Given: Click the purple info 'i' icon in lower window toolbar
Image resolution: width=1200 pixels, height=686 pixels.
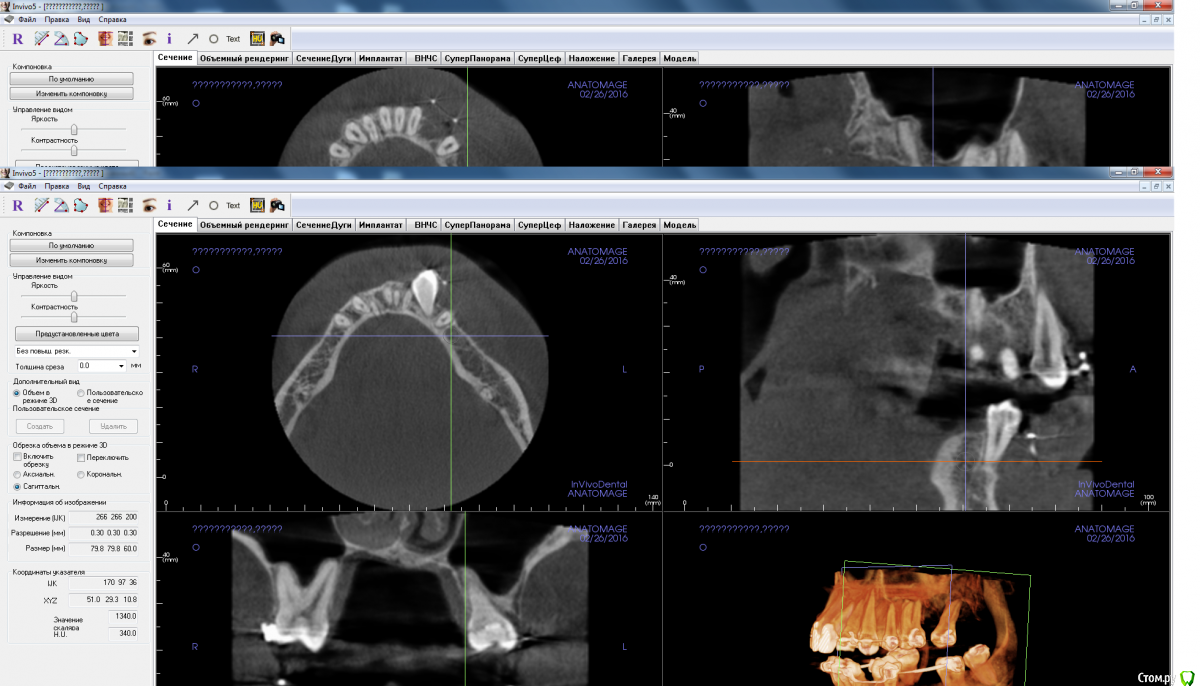Looking at the screenshot, I should (169, 205).
